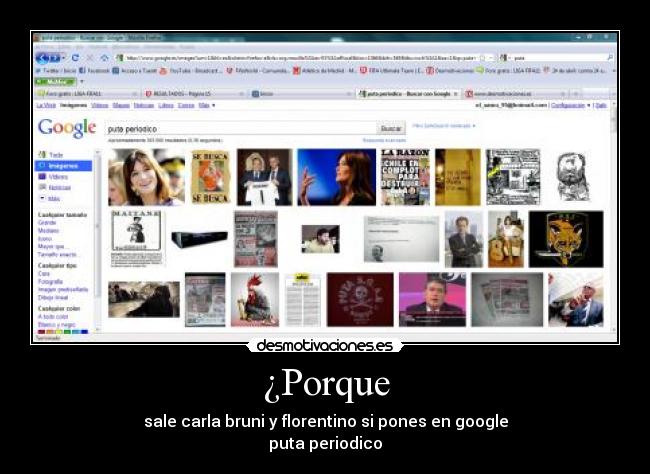Reload the page with the refresh icon
This screenshot has height=474, width=650.
point(75,58)
